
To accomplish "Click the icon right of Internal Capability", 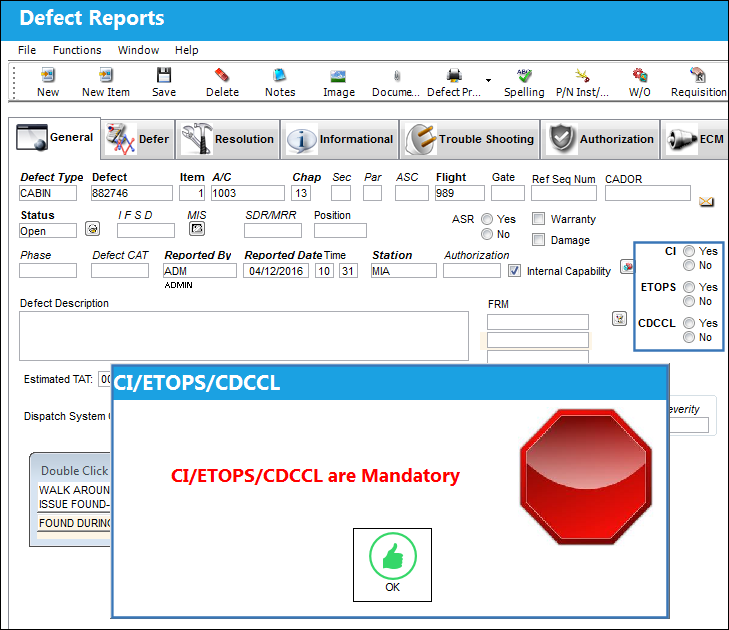I will coord(627,267).
